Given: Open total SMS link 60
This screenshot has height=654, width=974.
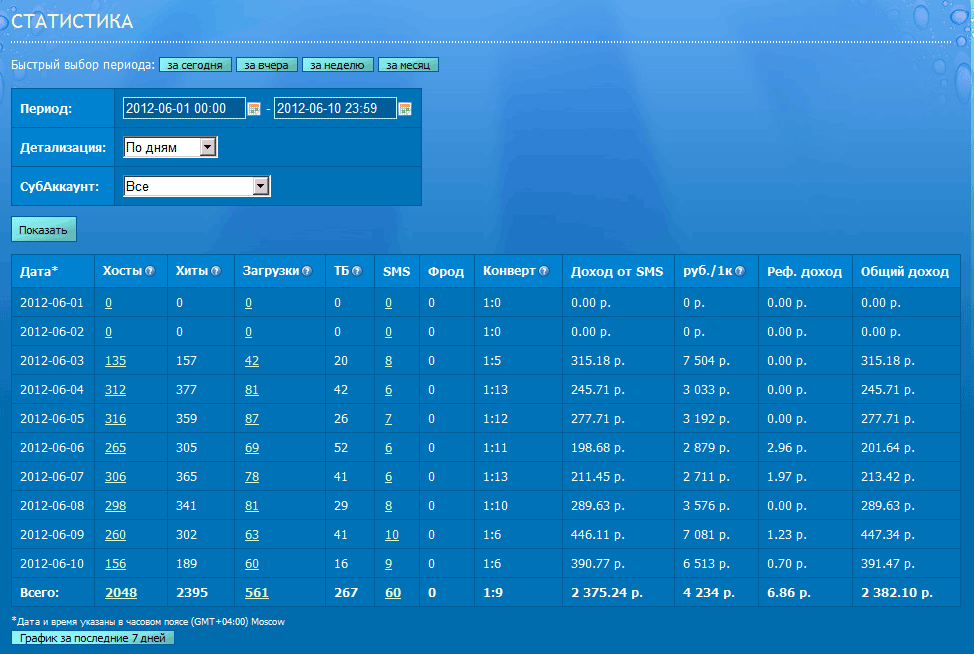Looking at the screenshot, I should [x=393, y=593].
